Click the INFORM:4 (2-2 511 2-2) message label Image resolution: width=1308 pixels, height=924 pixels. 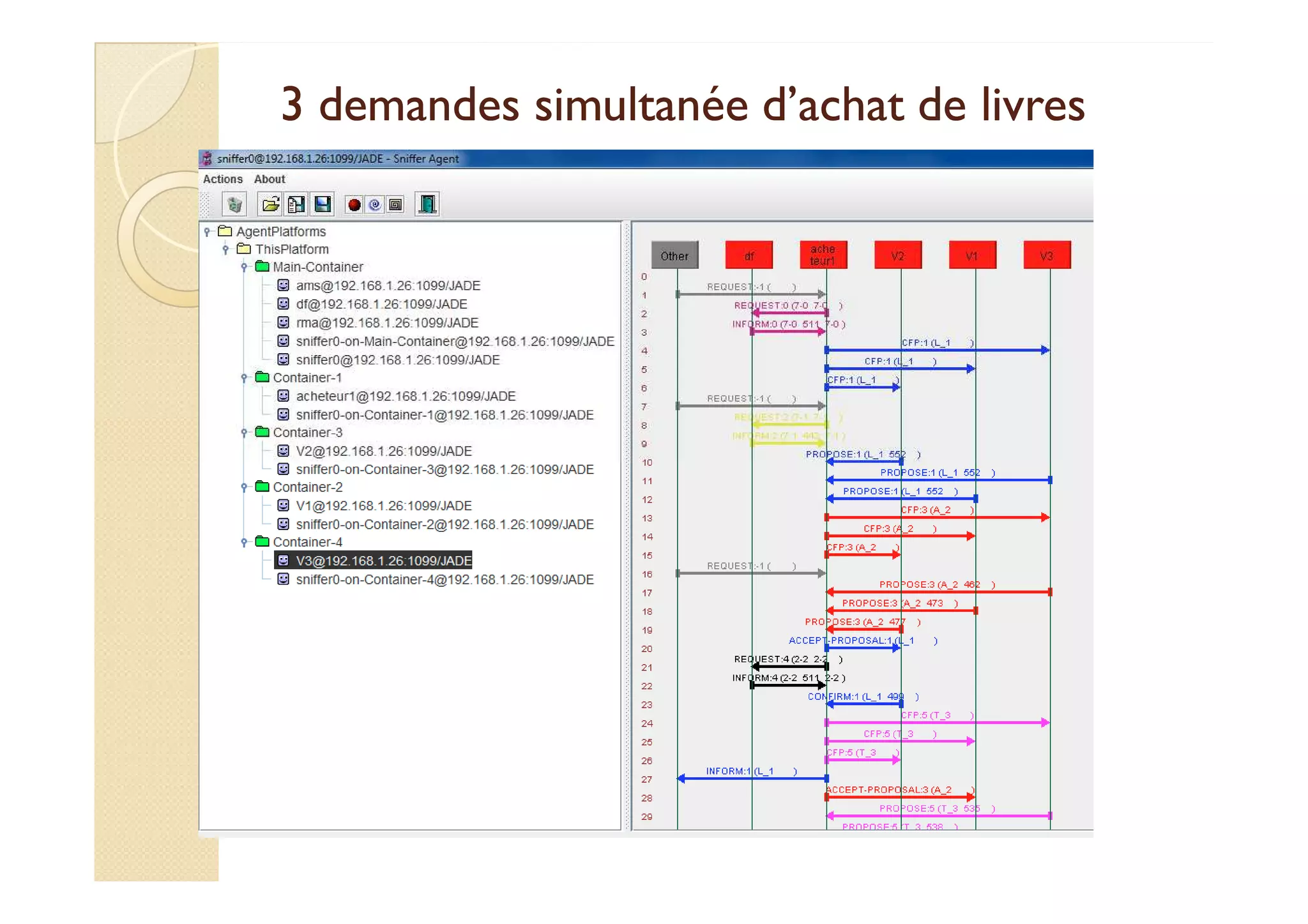[x=789, y=678]
